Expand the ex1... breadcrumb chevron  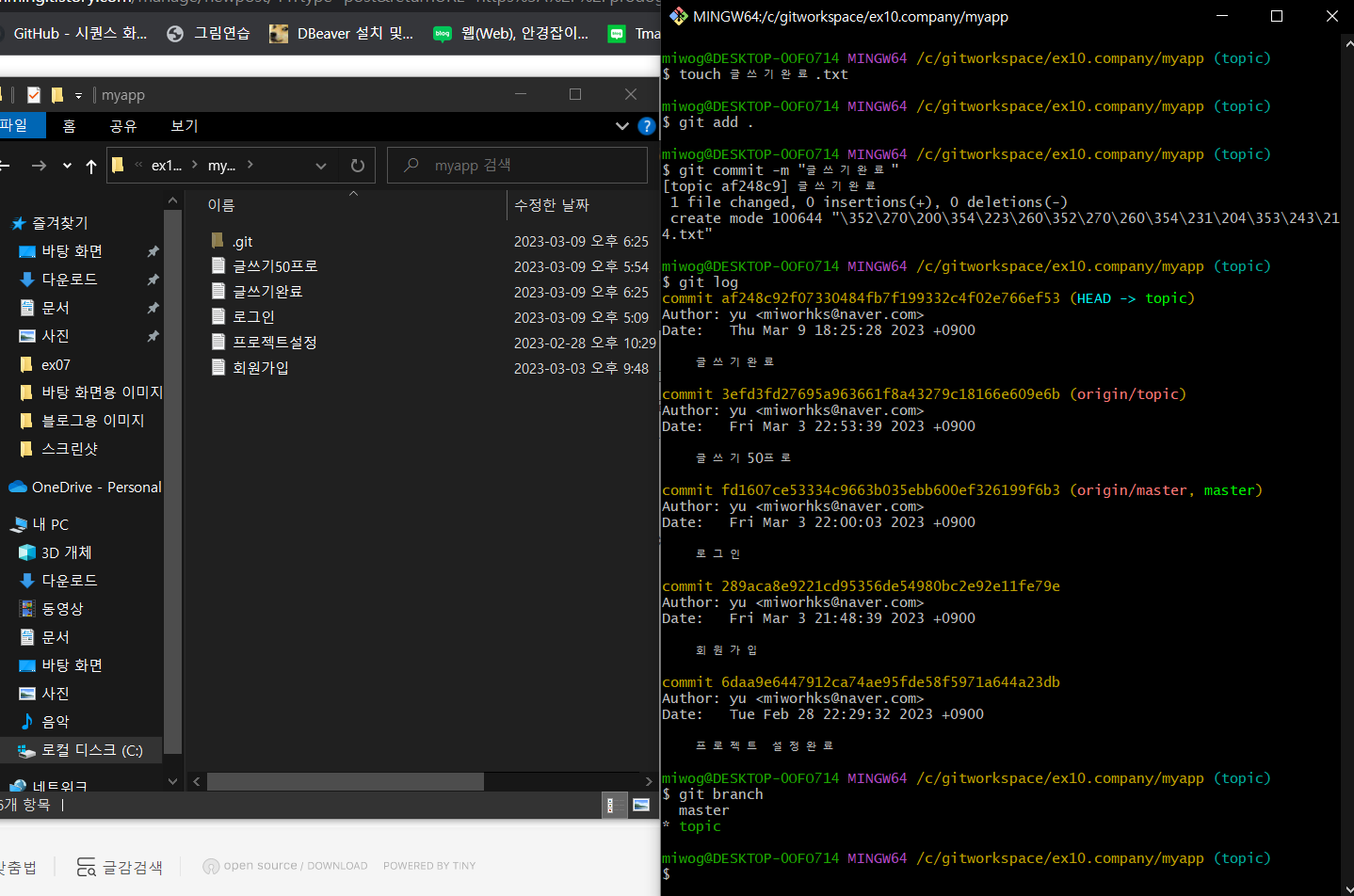tap(195, 165)
